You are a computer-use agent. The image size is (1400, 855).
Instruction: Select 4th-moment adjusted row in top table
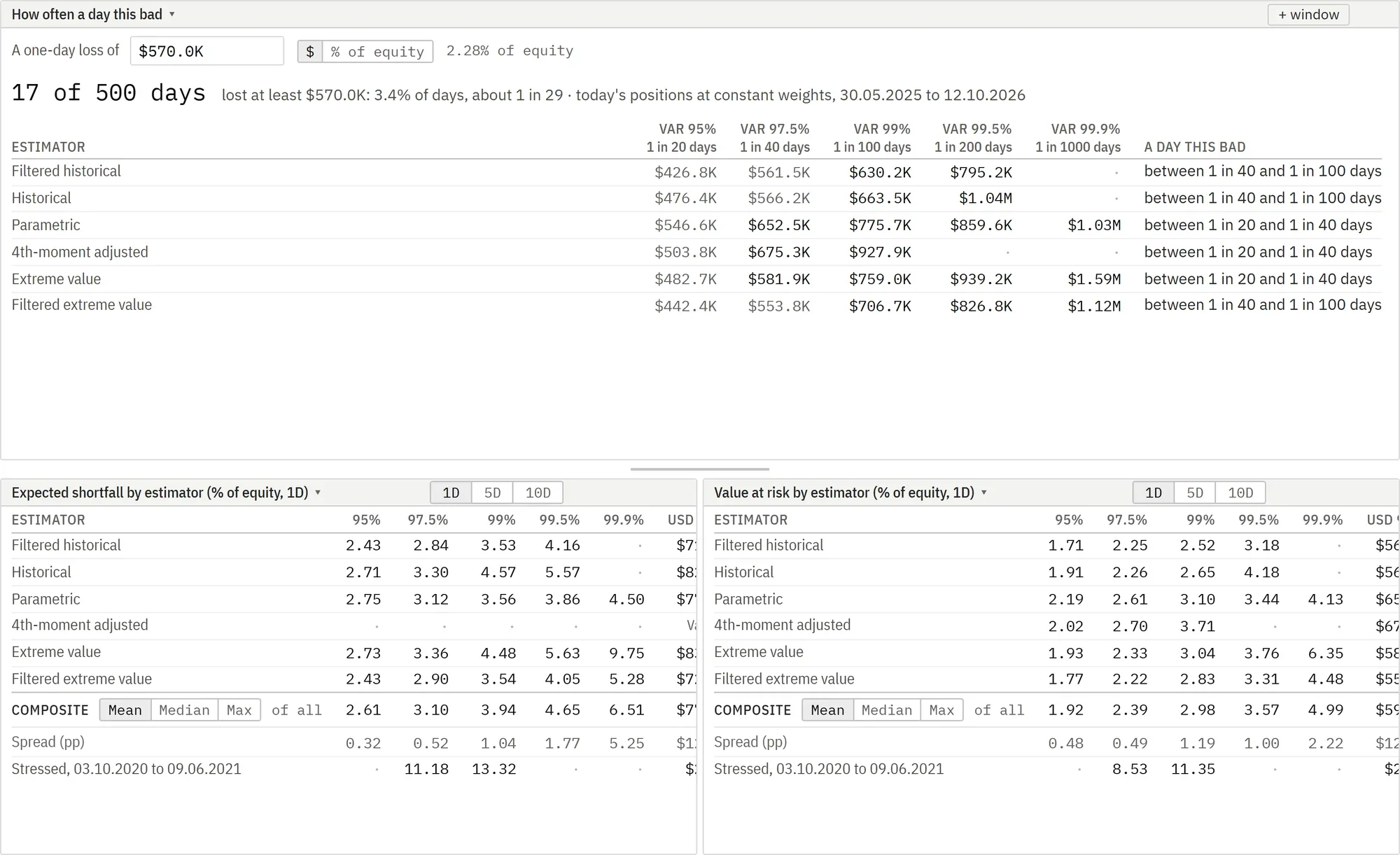696,252
